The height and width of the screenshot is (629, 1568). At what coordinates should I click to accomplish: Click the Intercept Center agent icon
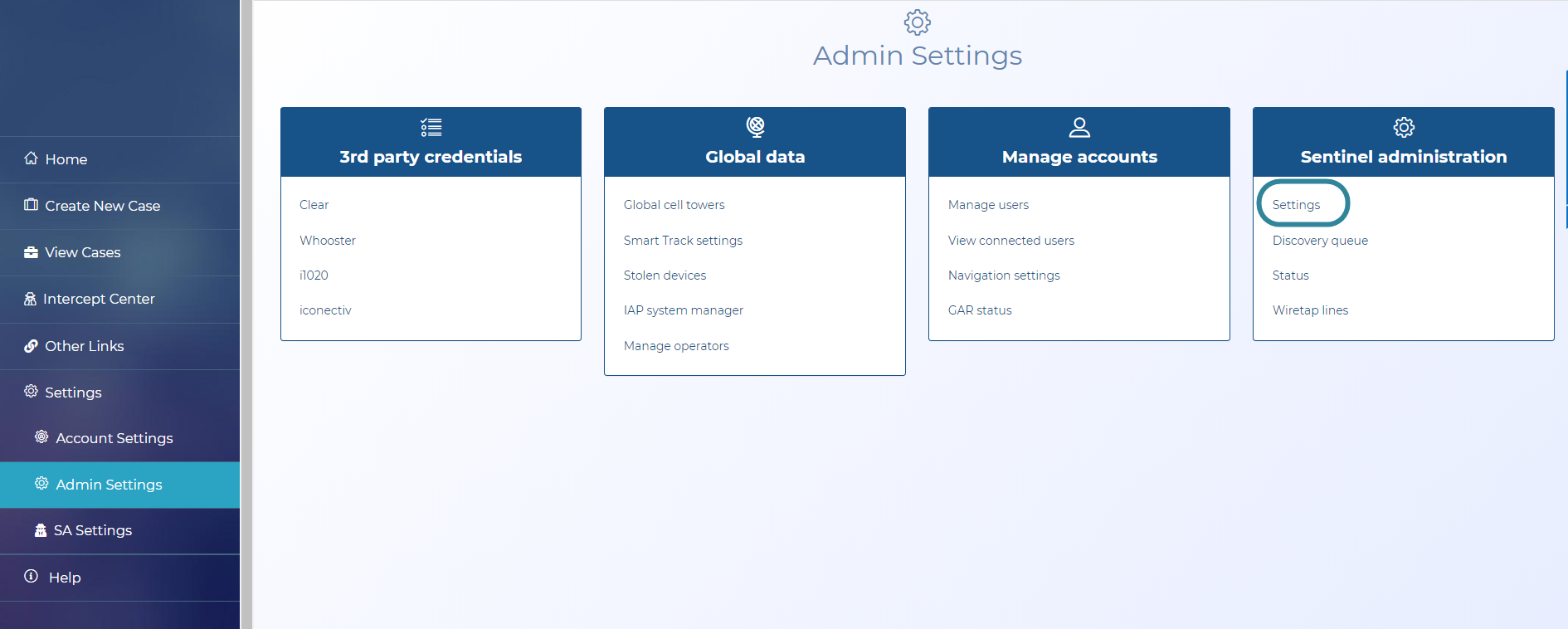click(31, 299)
